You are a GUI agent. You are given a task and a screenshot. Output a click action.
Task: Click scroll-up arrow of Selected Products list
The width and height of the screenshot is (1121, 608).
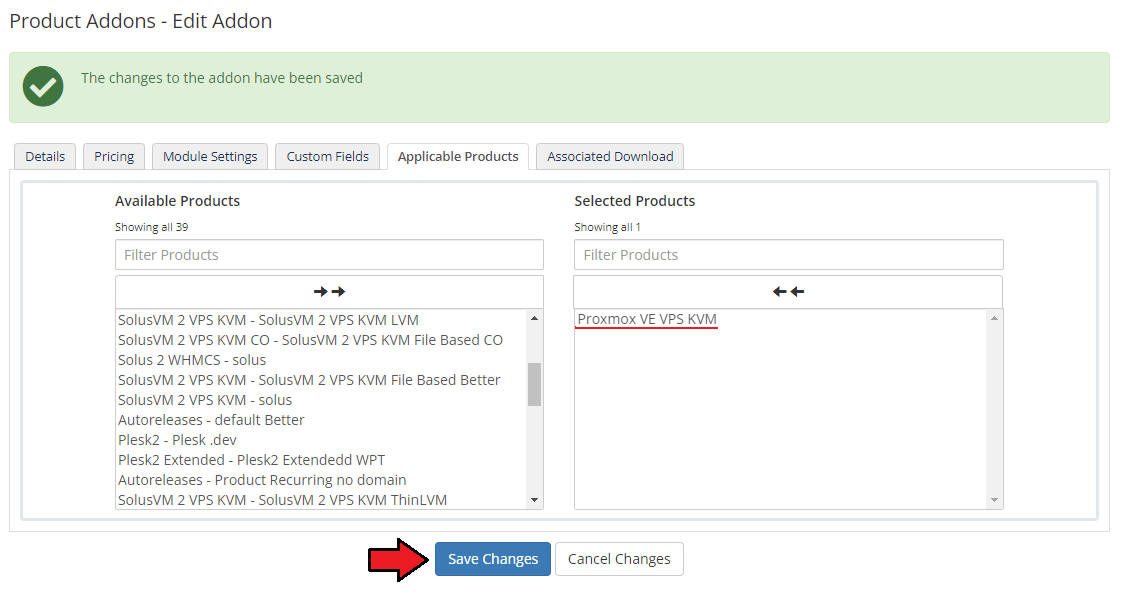pyautogui.click(x=994, y=318)
